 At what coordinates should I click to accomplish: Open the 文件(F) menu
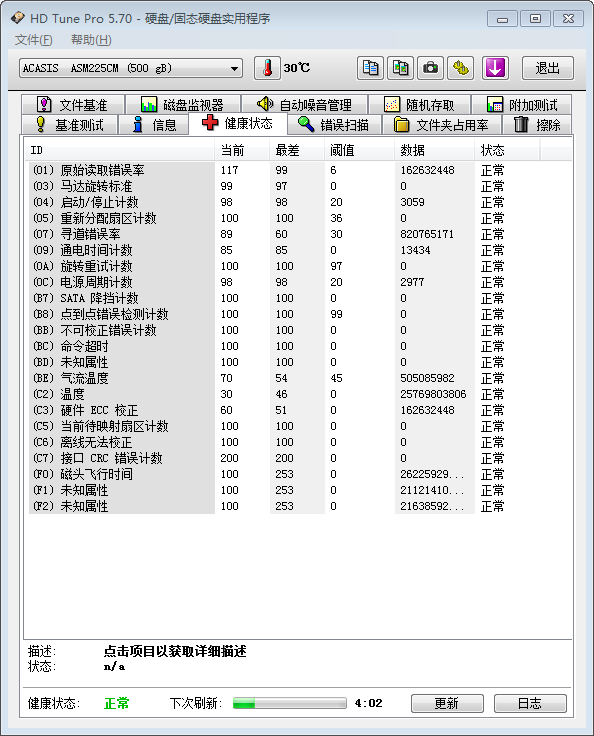coord(33,40)
